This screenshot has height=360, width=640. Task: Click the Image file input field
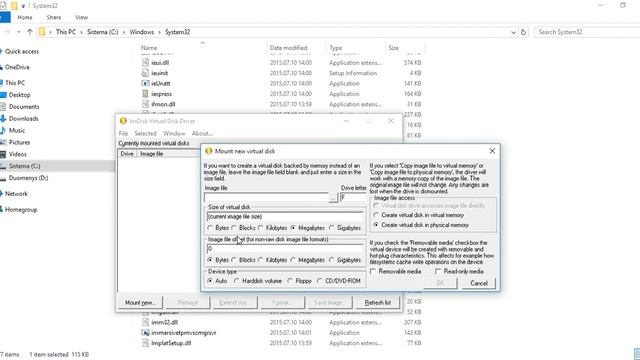[266, 198]
